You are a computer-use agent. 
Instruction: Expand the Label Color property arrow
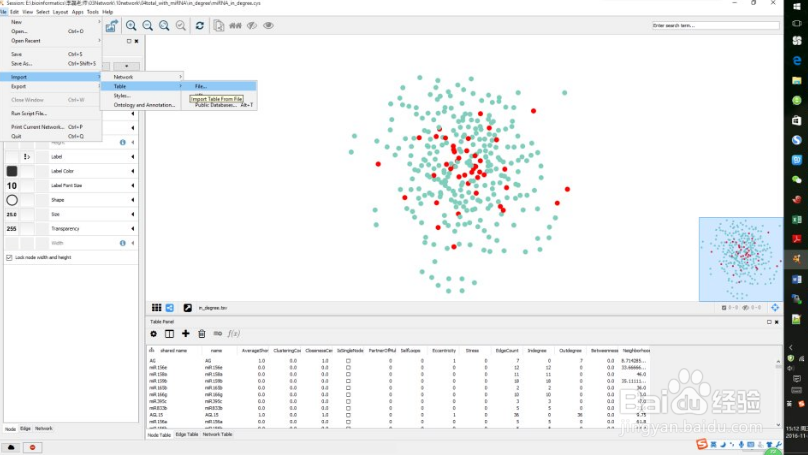click(x=133, y=171)
